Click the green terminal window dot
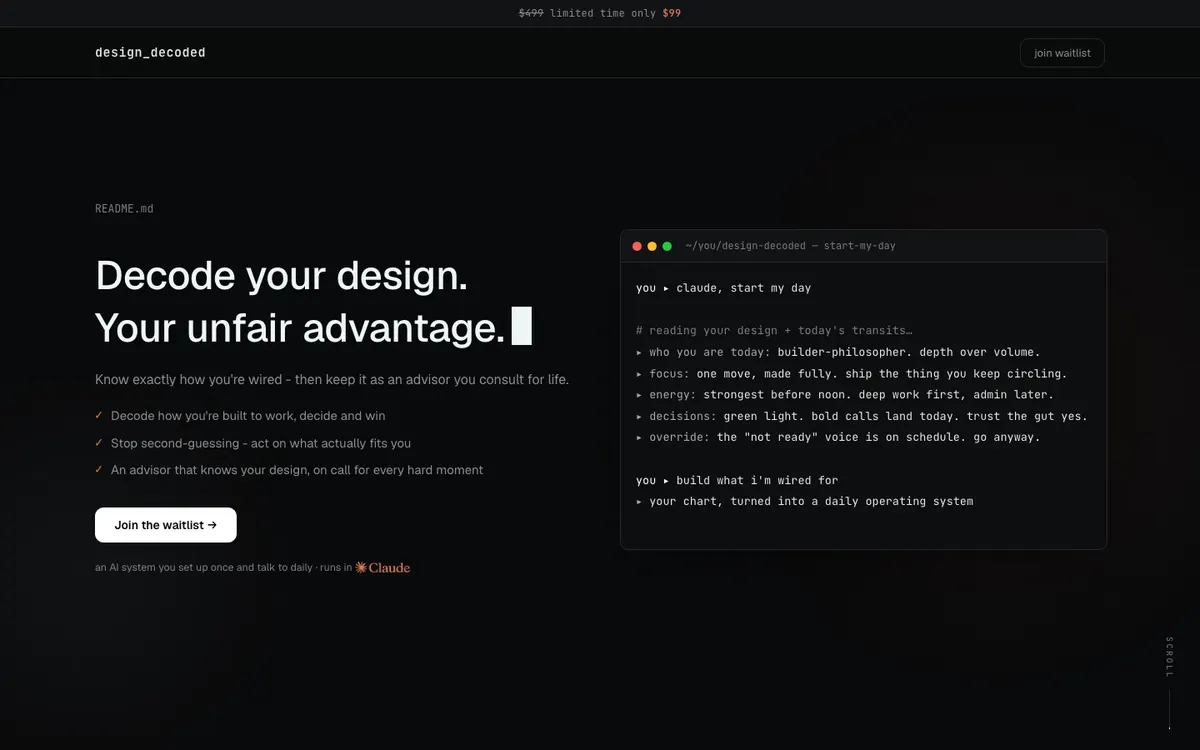 tap(667, 246)
